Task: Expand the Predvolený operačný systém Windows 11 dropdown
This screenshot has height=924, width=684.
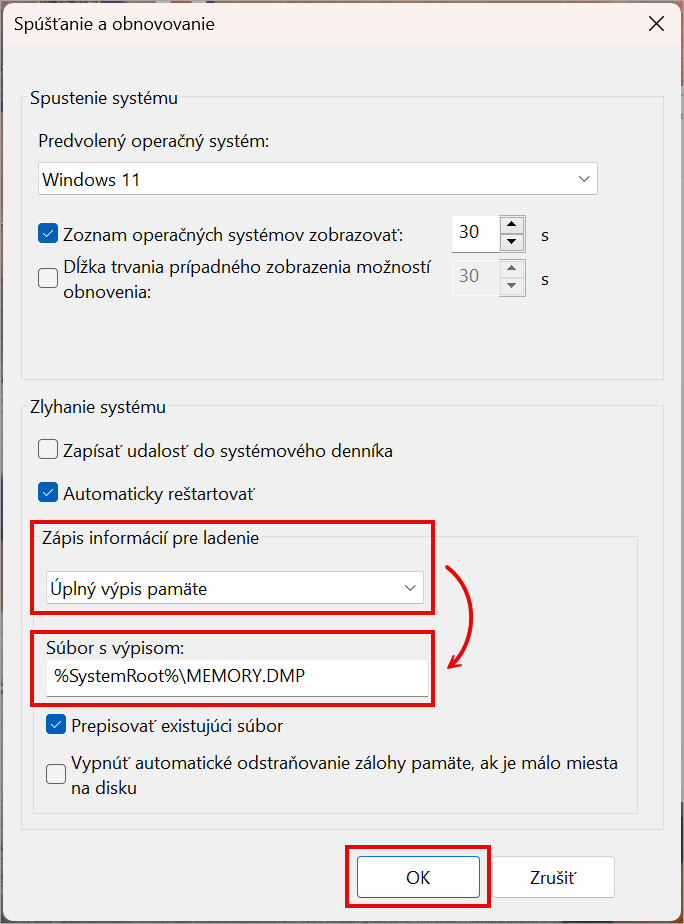Action: (x=318, y=179)
